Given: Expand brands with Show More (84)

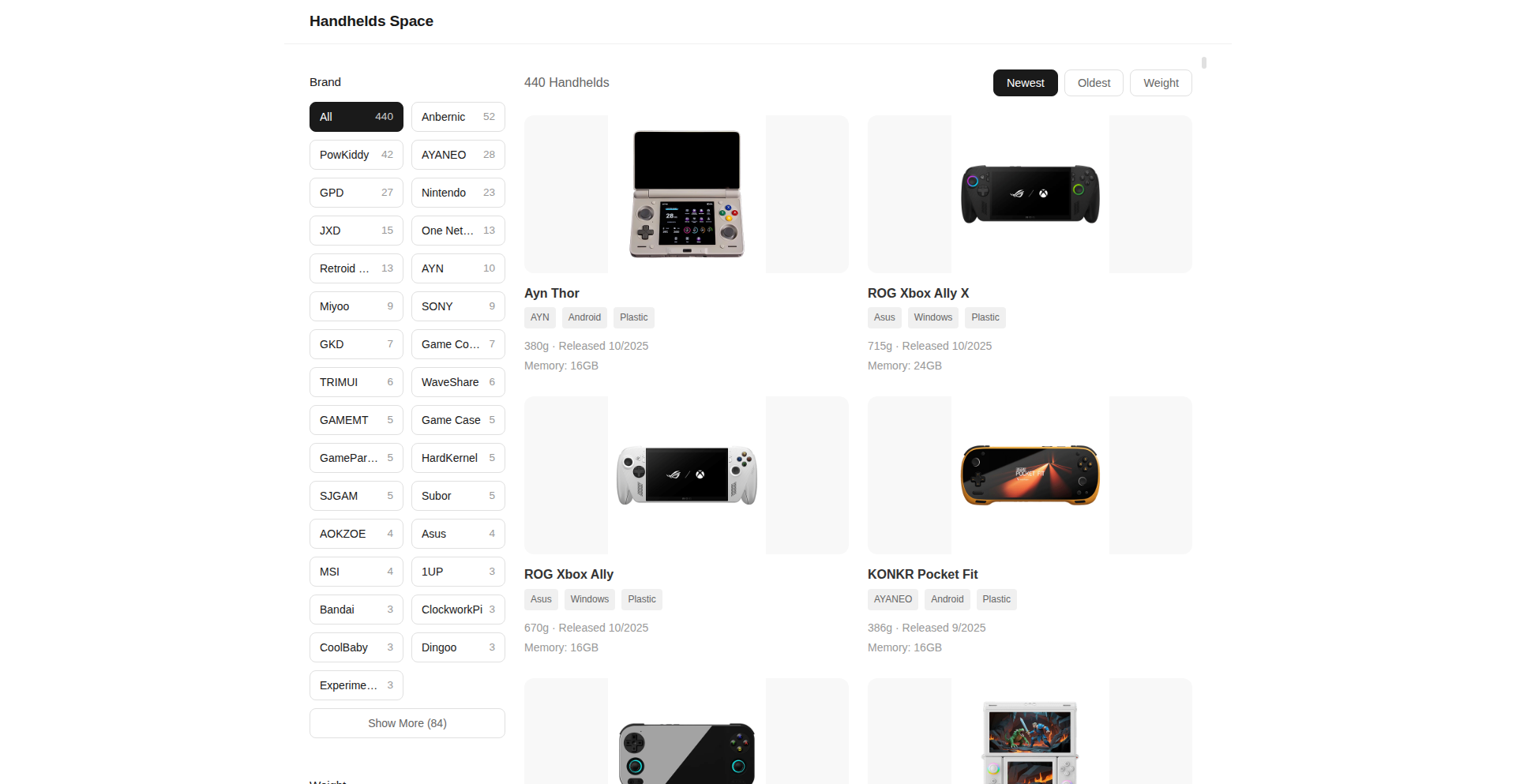Looking at the screenshot, I should tap(407, 723).
